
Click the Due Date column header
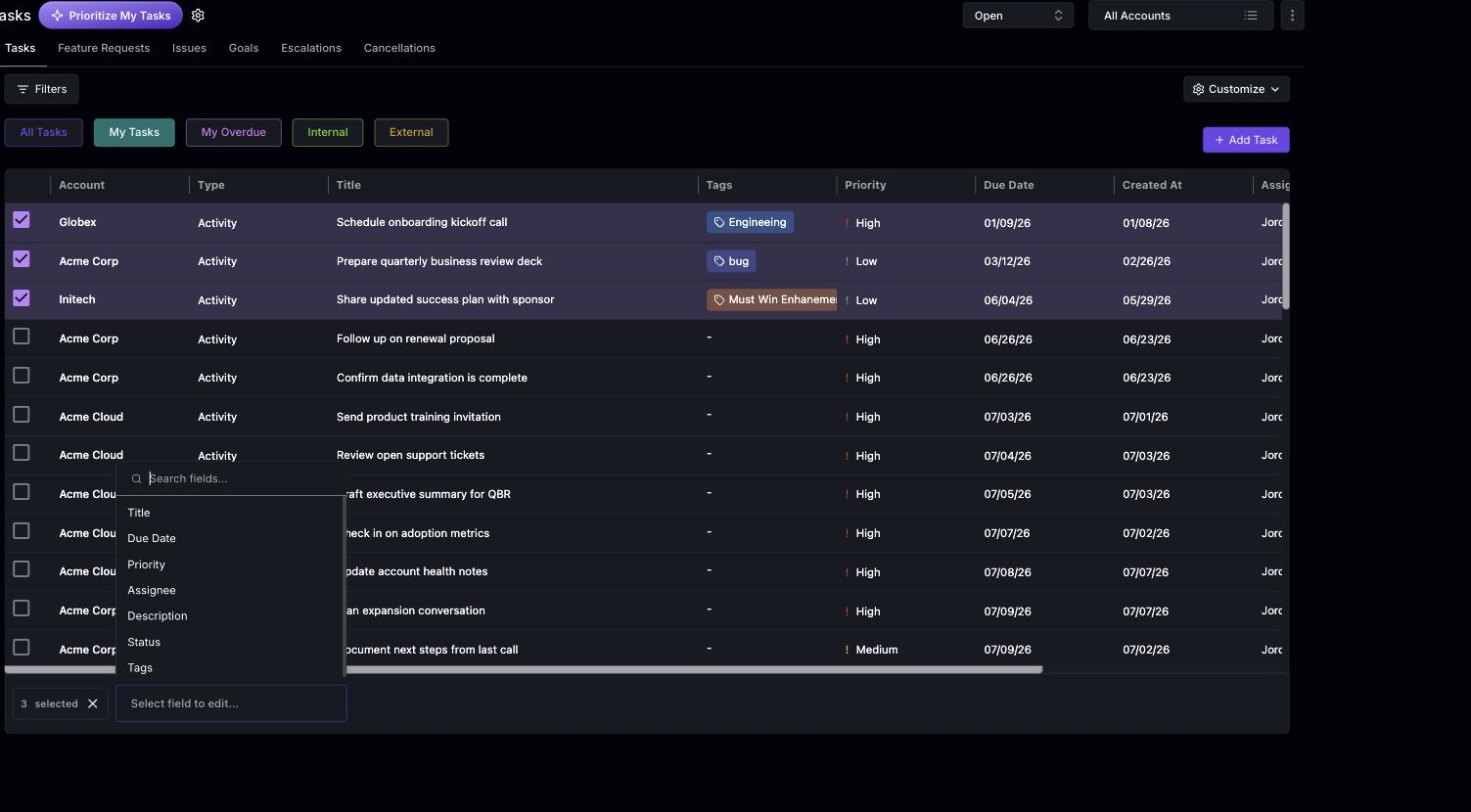1009,185
